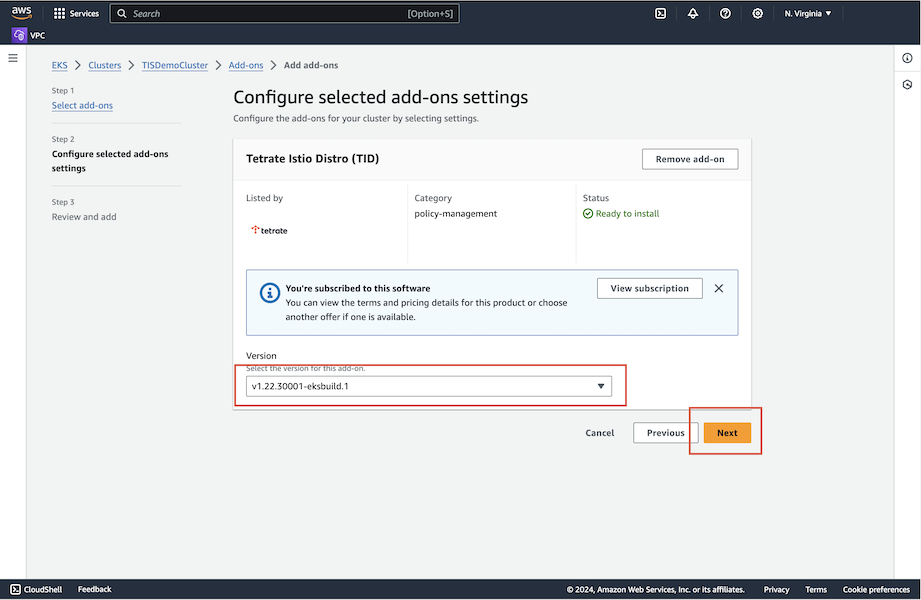Open CloudShell from the footer
This screenshot has width=921, height=600.
pyautogui.click(x=36, y=589)
